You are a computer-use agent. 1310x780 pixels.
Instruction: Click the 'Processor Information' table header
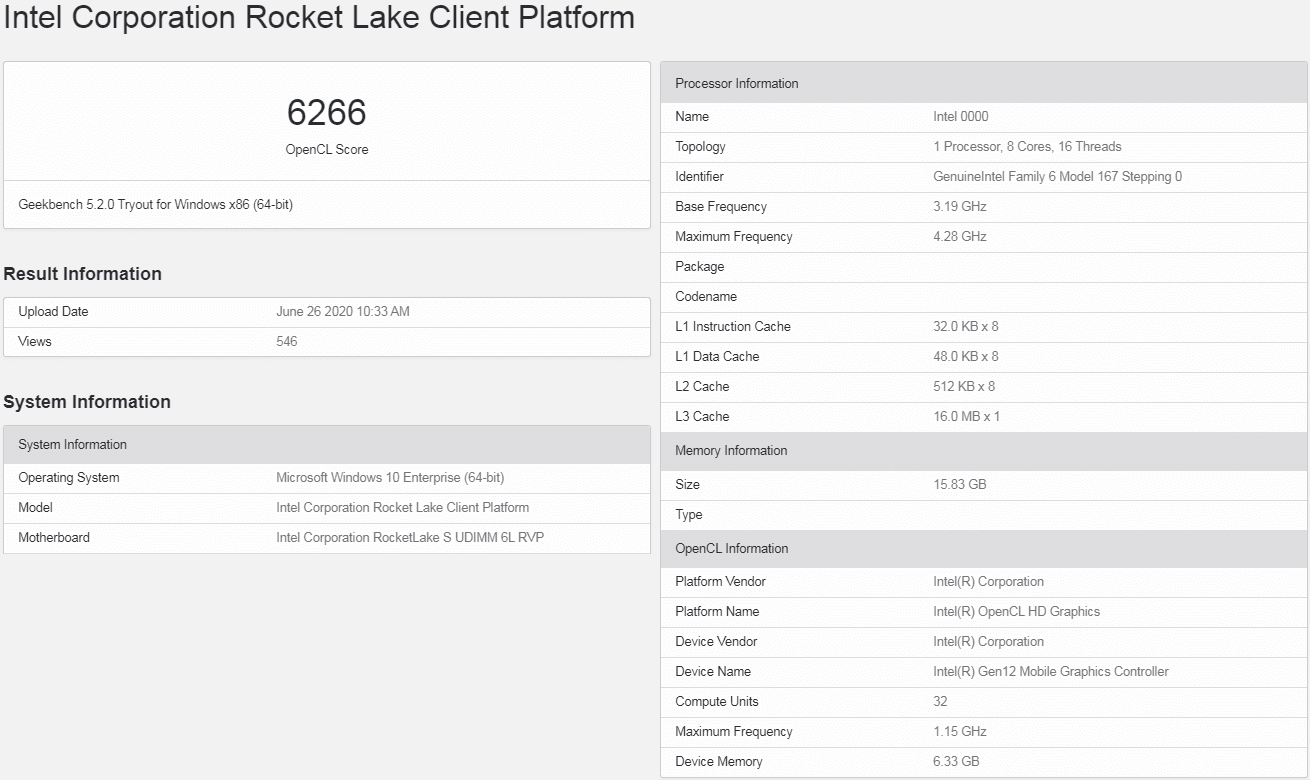coord(984,84)
